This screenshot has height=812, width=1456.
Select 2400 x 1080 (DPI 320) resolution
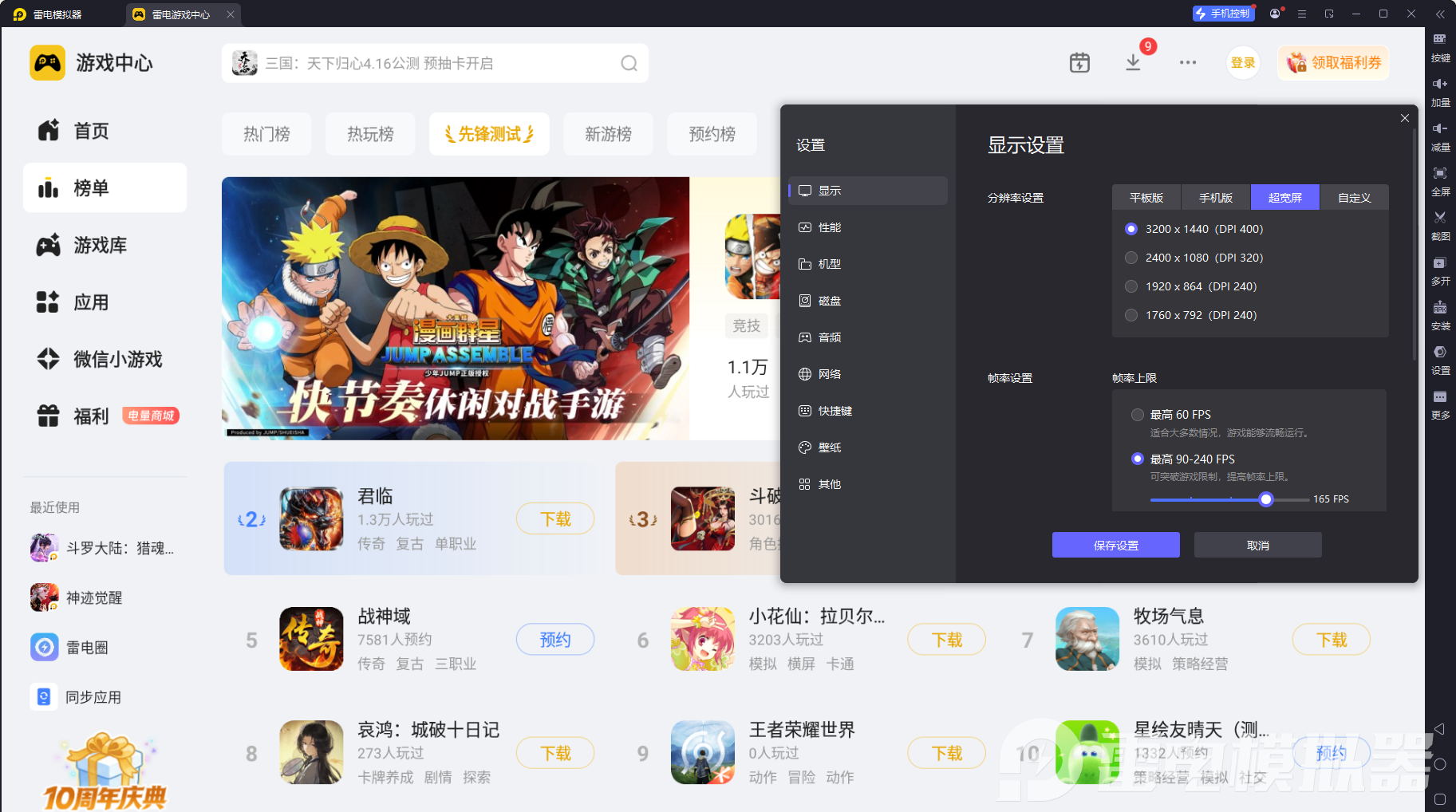(x=1130, y=258)
